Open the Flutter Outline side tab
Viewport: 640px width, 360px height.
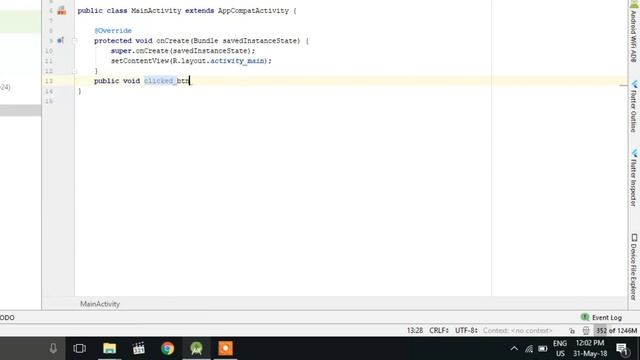[x=634, y=107]
